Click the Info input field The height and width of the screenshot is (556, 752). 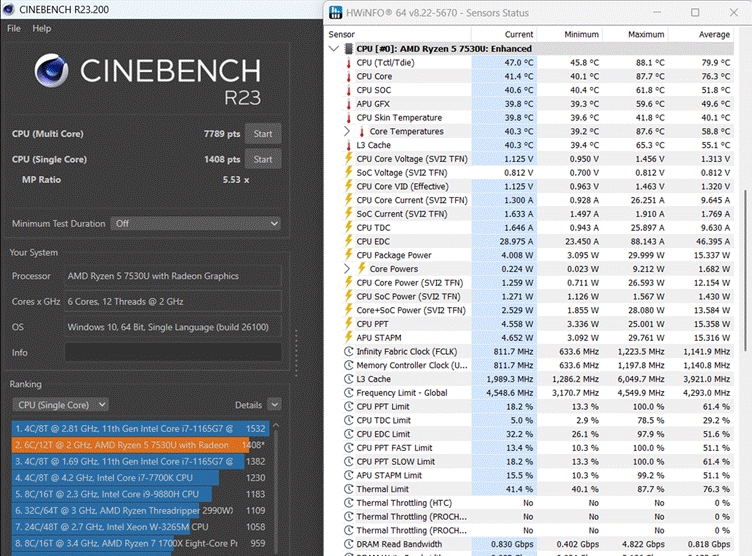click(173, 352)
